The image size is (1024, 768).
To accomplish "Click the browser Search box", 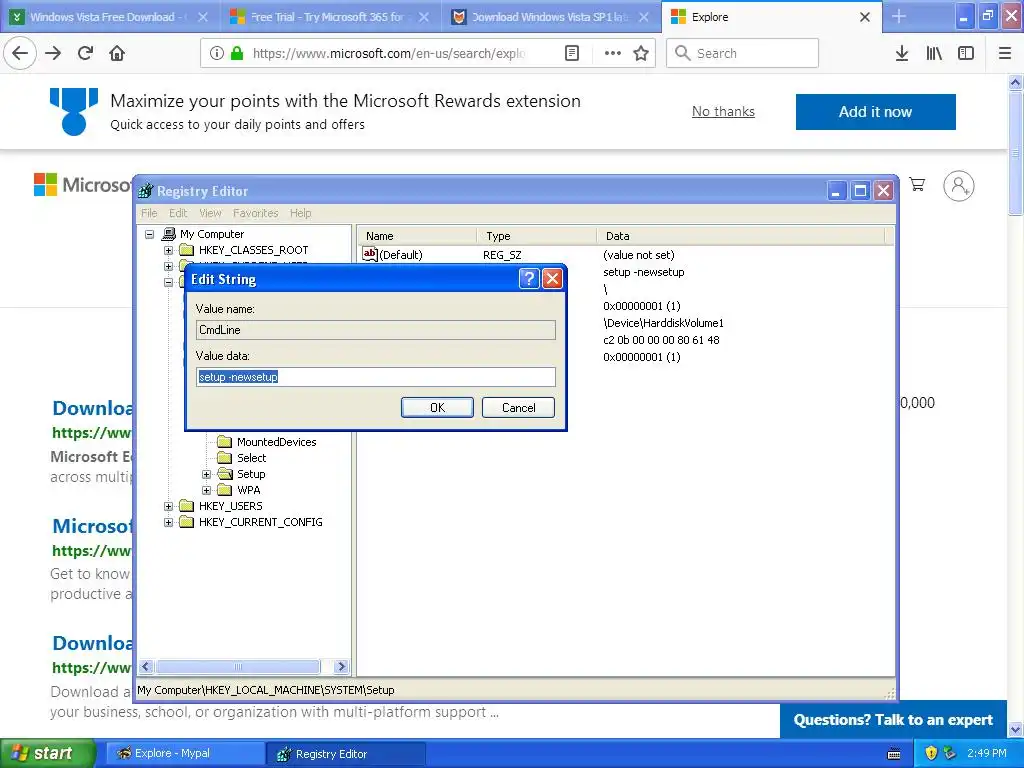I will [742, 53].
